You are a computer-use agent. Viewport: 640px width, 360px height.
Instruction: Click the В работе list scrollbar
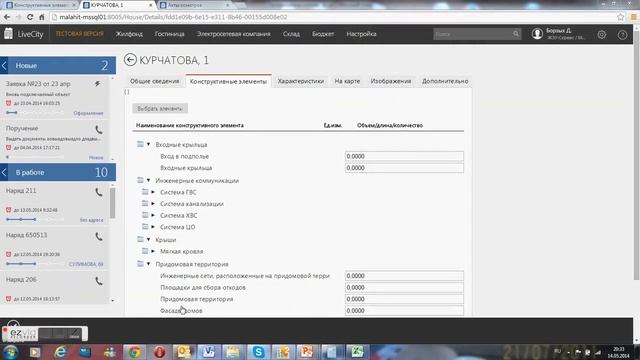pos(113,202)
